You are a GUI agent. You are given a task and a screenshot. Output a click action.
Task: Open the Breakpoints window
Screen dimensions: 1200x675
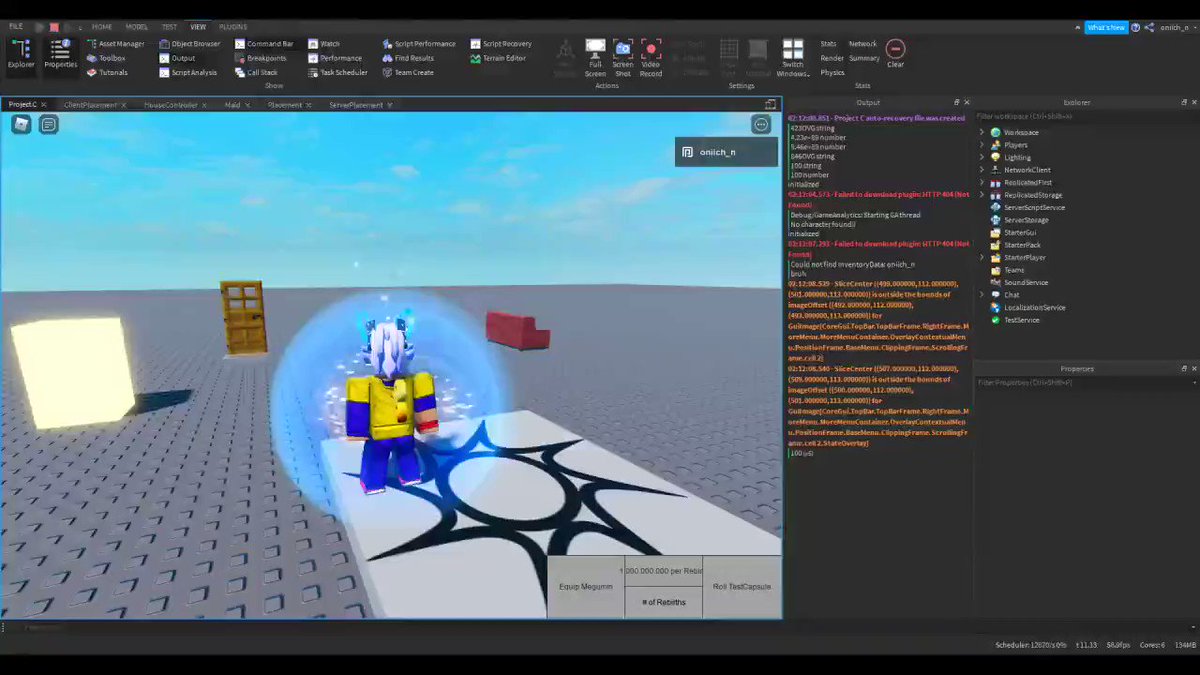click(x=261, y=58)
